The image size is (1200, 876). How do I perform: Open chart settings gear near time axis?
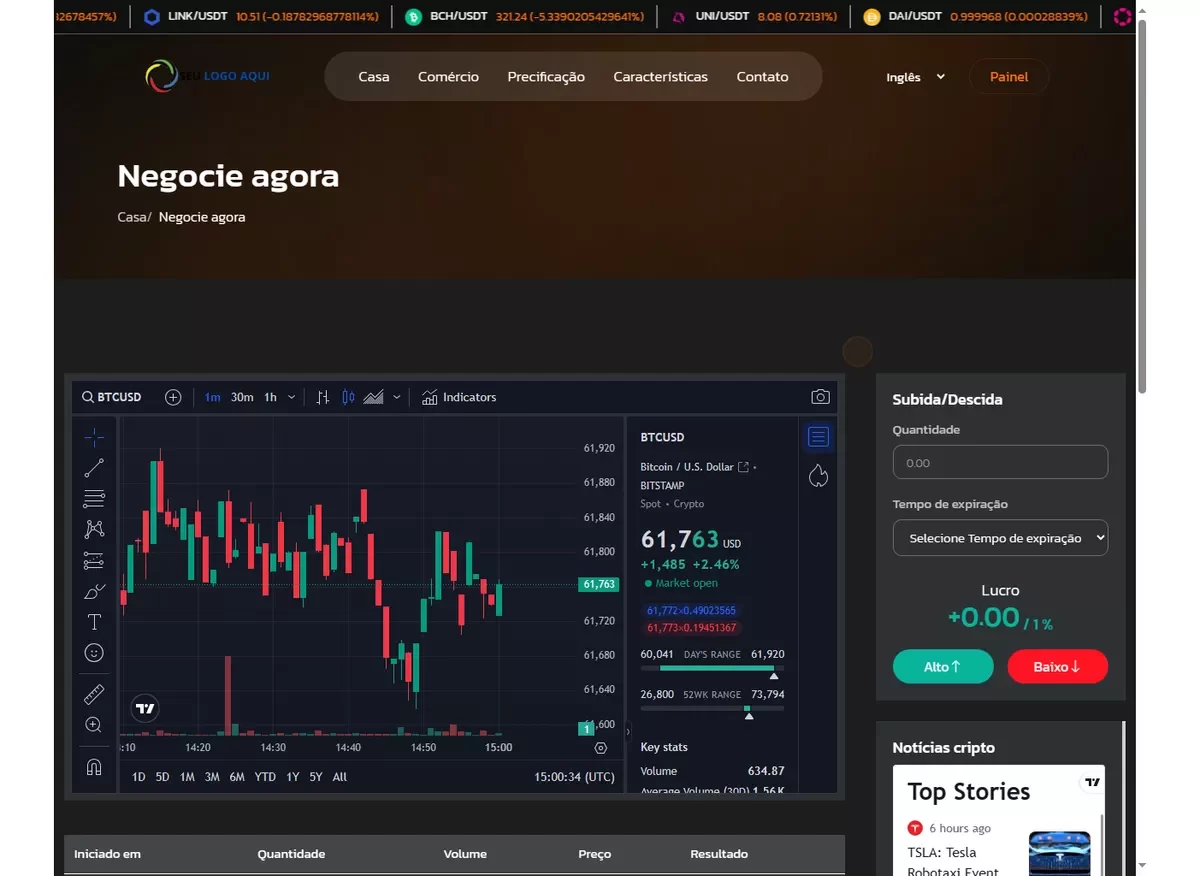point(601,748)
